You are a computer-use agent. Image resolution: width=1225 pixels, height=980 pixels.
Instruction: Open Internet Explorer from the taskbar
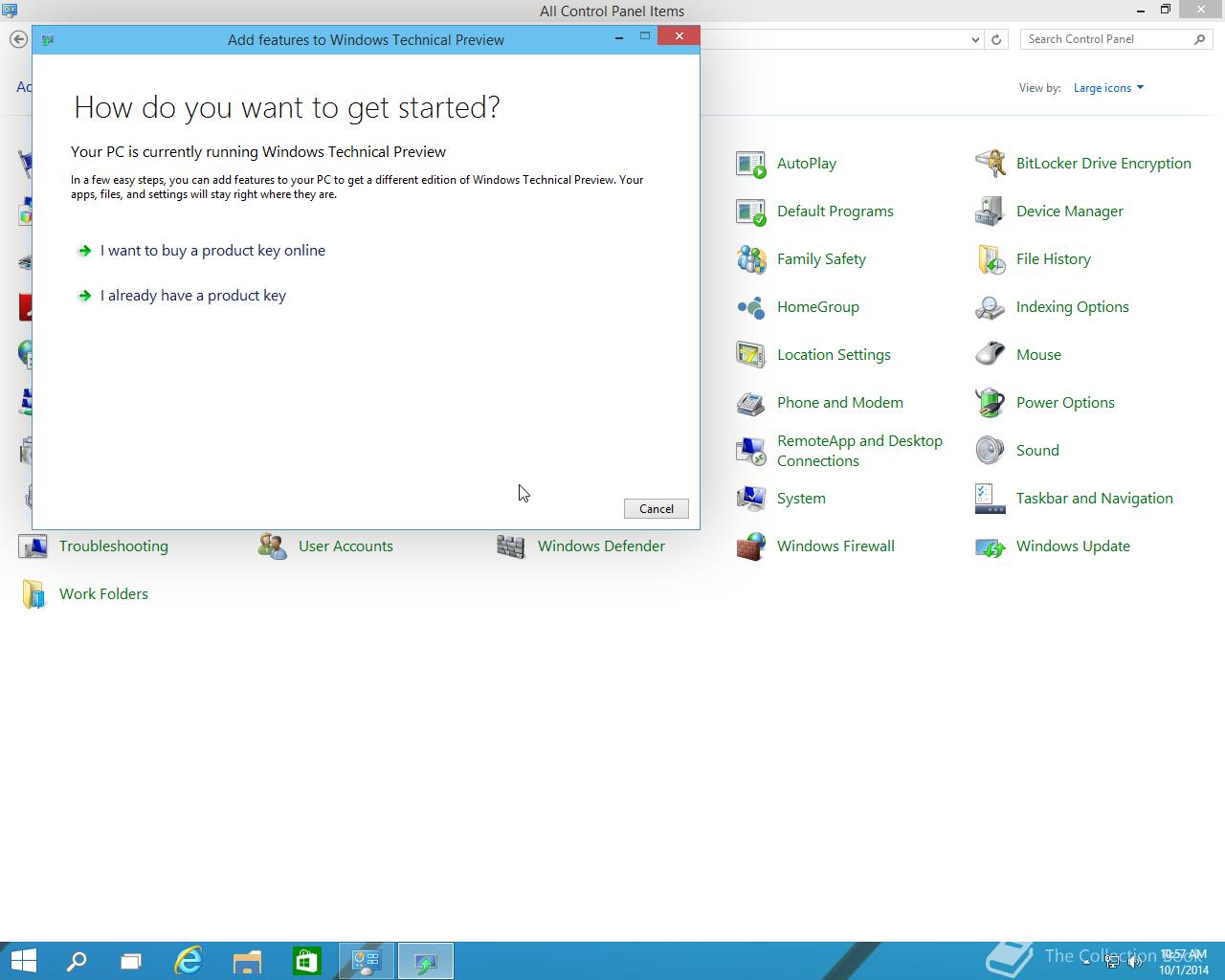(x=189, y=961)
